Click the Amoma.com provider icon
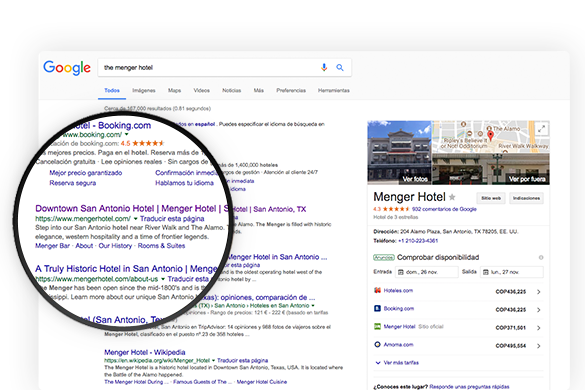Image resolution: width=585 pixels, height=390 pixels. pos(377,344)
